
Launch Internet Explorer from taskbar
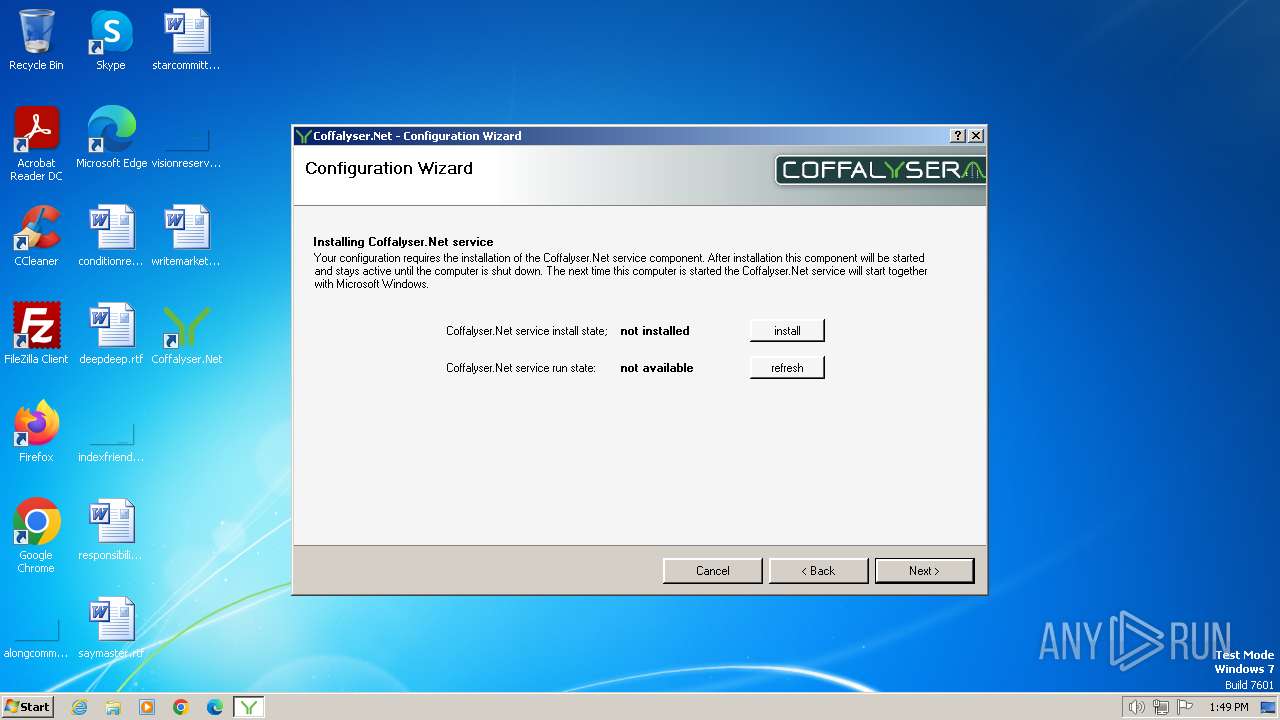[x=80, y=707]
